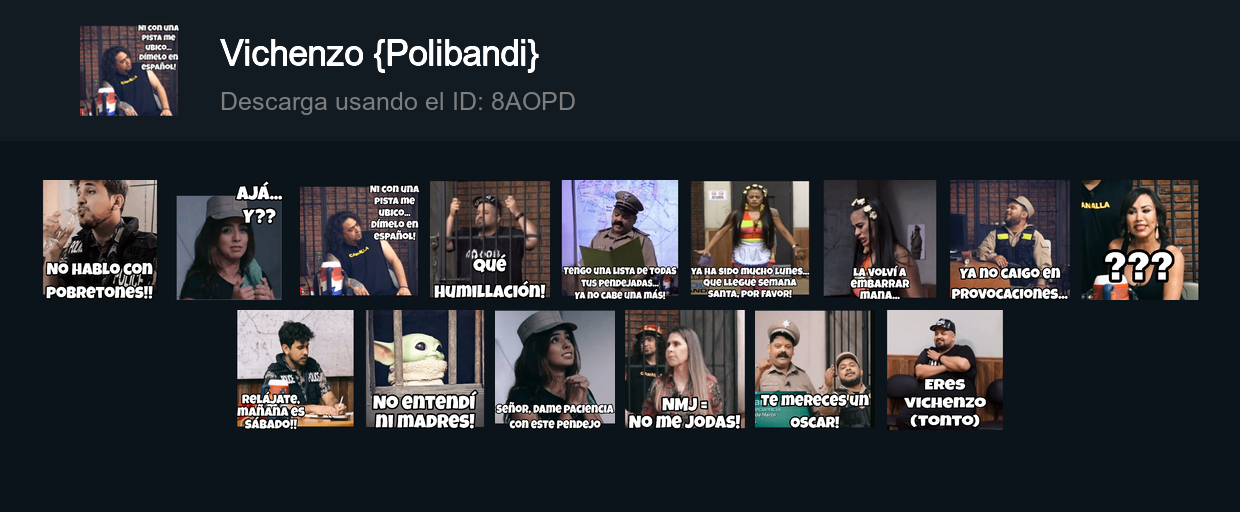
Task: Click the Baby Yoda 'No entendí ni madres' sticker
Action: click(425, 369)
